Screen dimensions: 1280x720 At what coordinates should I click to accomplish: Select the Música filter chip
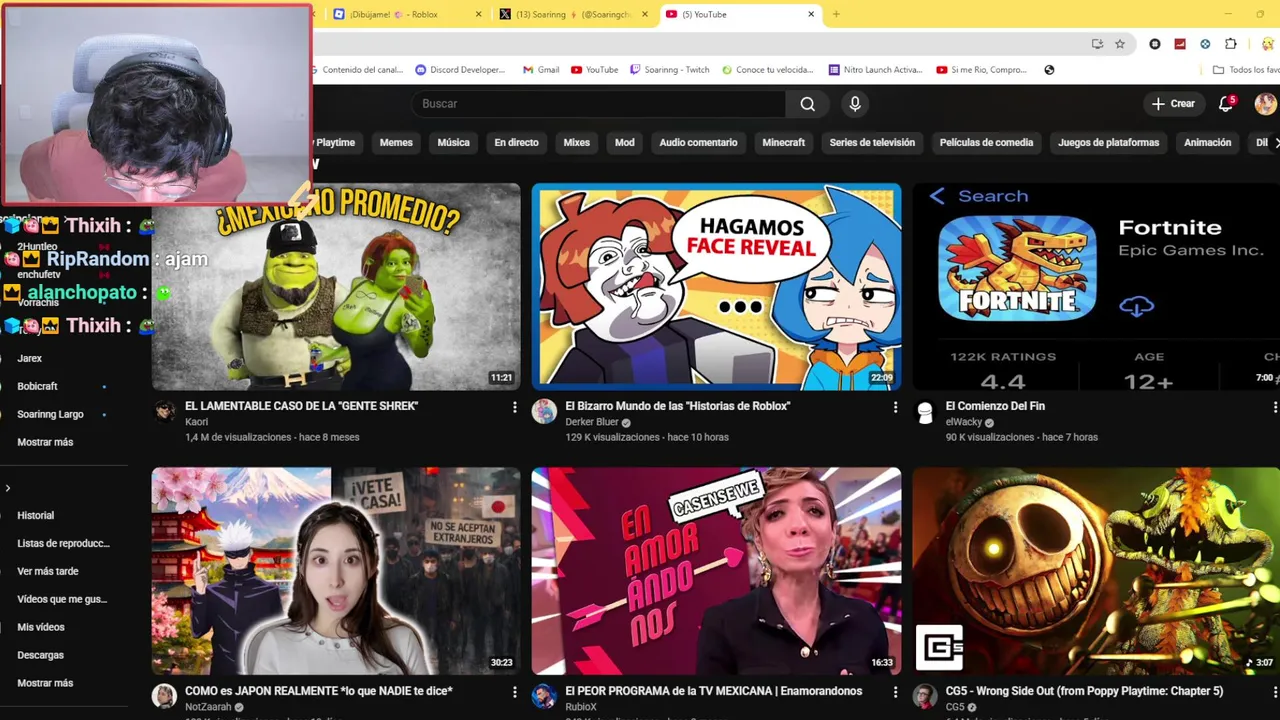coord(453,143)
